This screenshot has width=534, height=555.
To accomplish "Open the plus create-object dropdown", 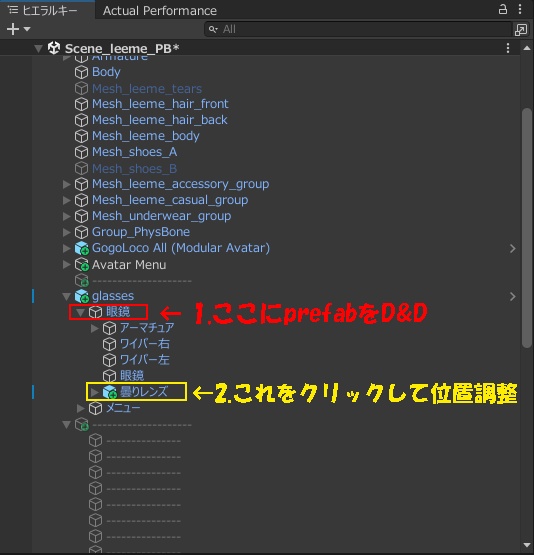I will [18, 29].
